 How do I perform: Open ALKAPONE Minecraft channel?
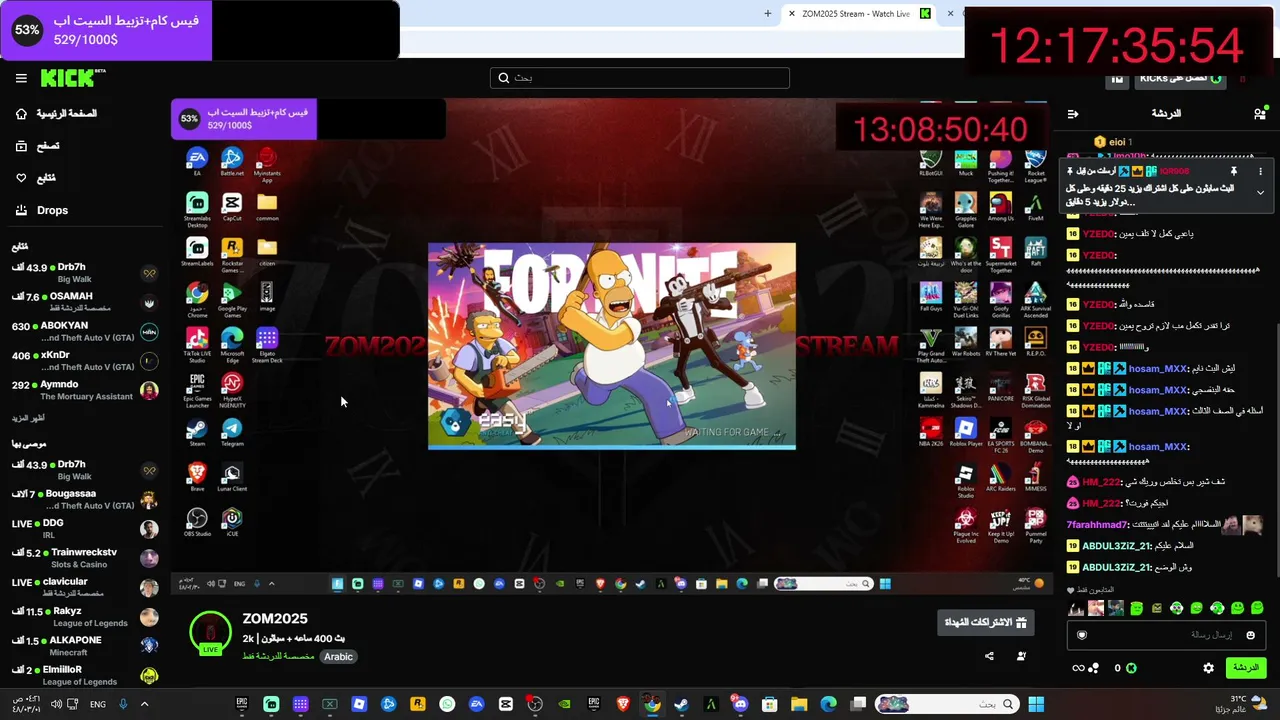[85, 646]
